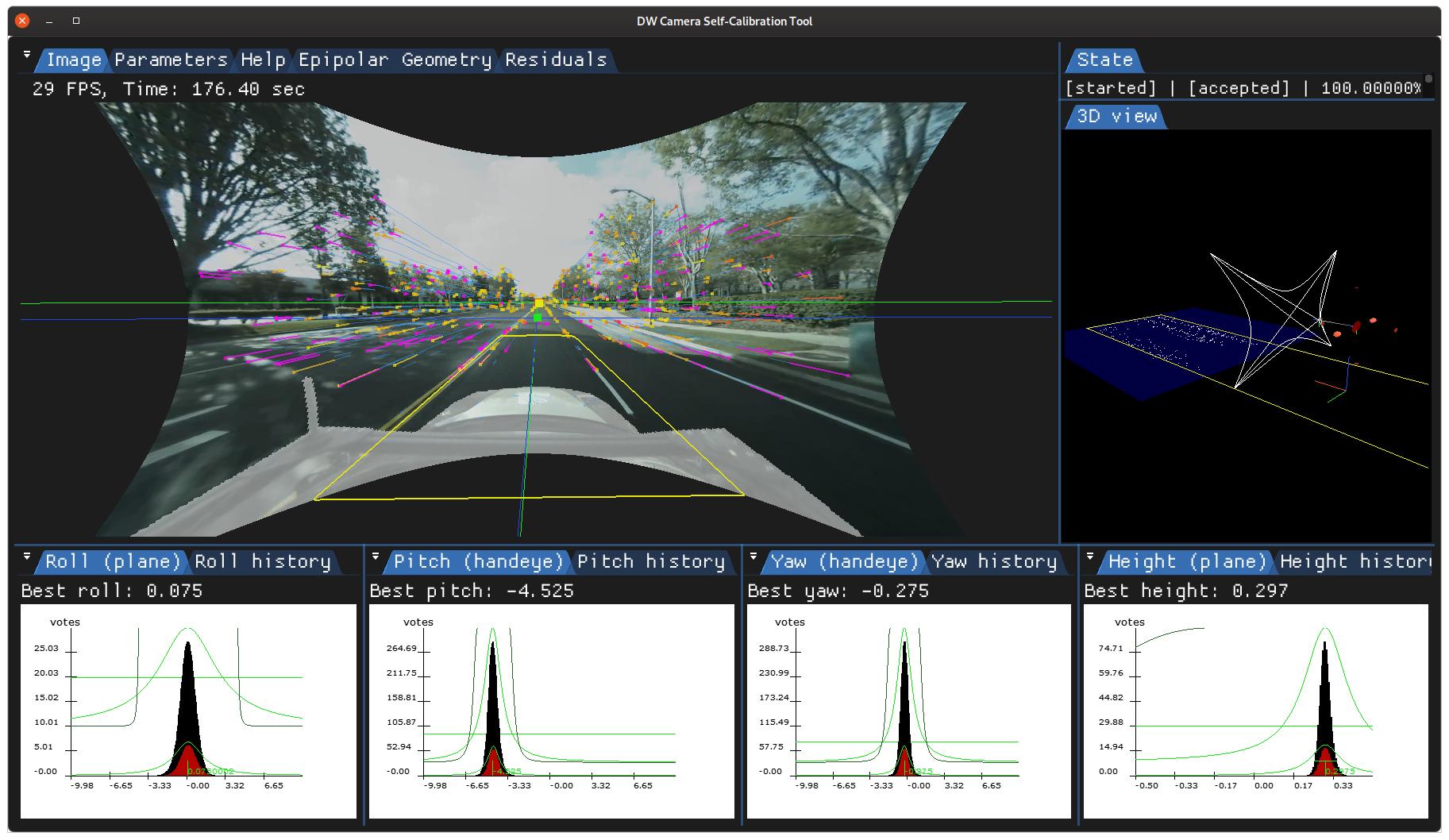Collapse the Image panel arrow
The height and width of the screenshot is (840, 1449).
[x=27, y=55]
